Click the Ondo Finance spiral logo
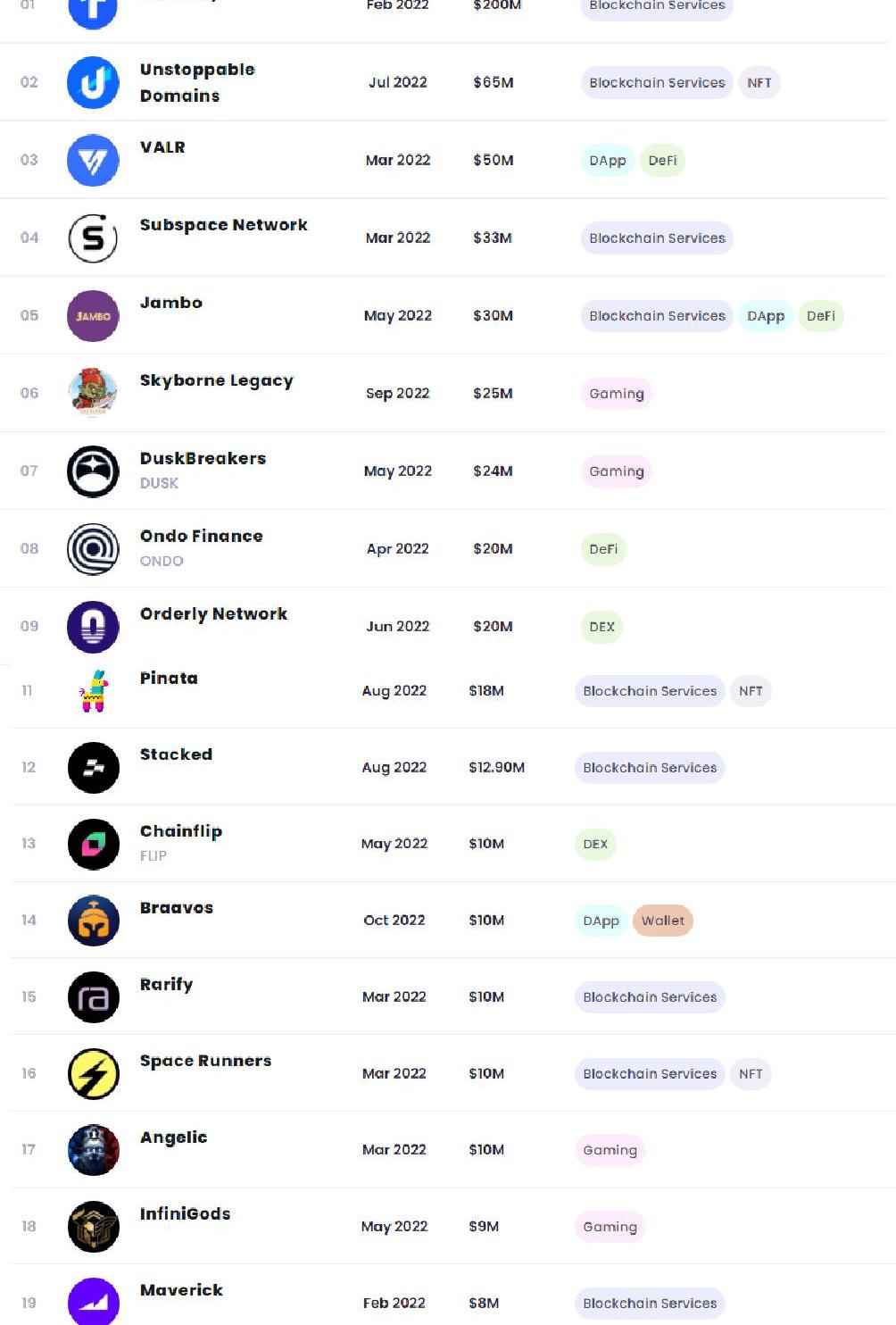Image resolution: width=896 pixels, height=1325 pixels. pos(93,548)
